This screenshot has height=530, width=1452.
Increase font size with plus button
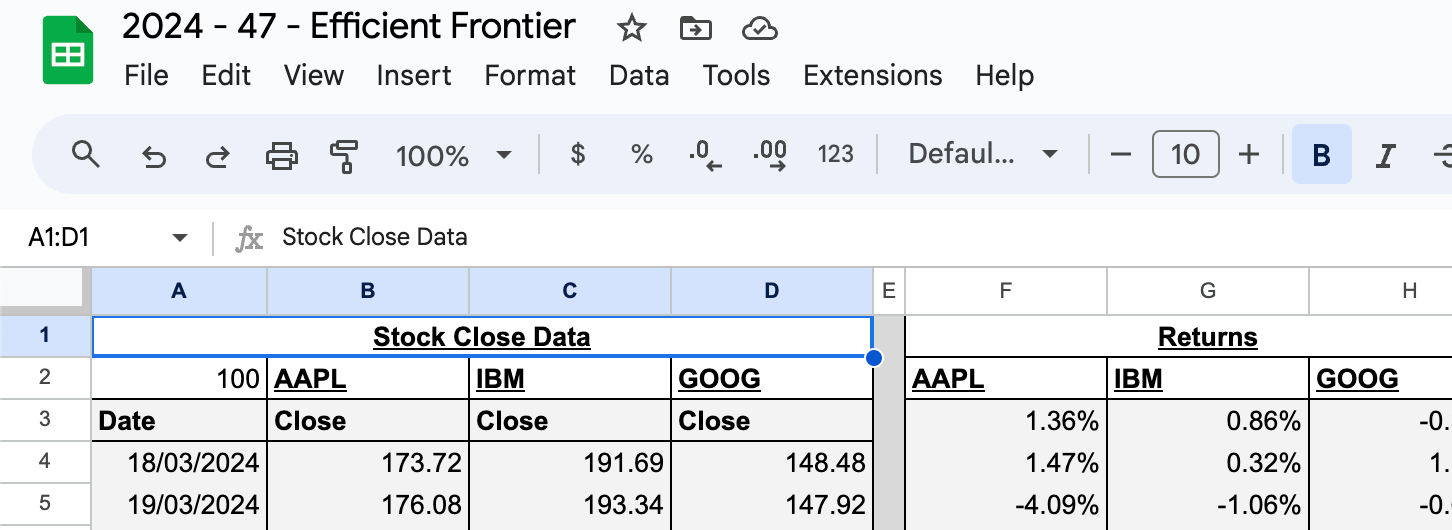click(x=1248, y=155)
